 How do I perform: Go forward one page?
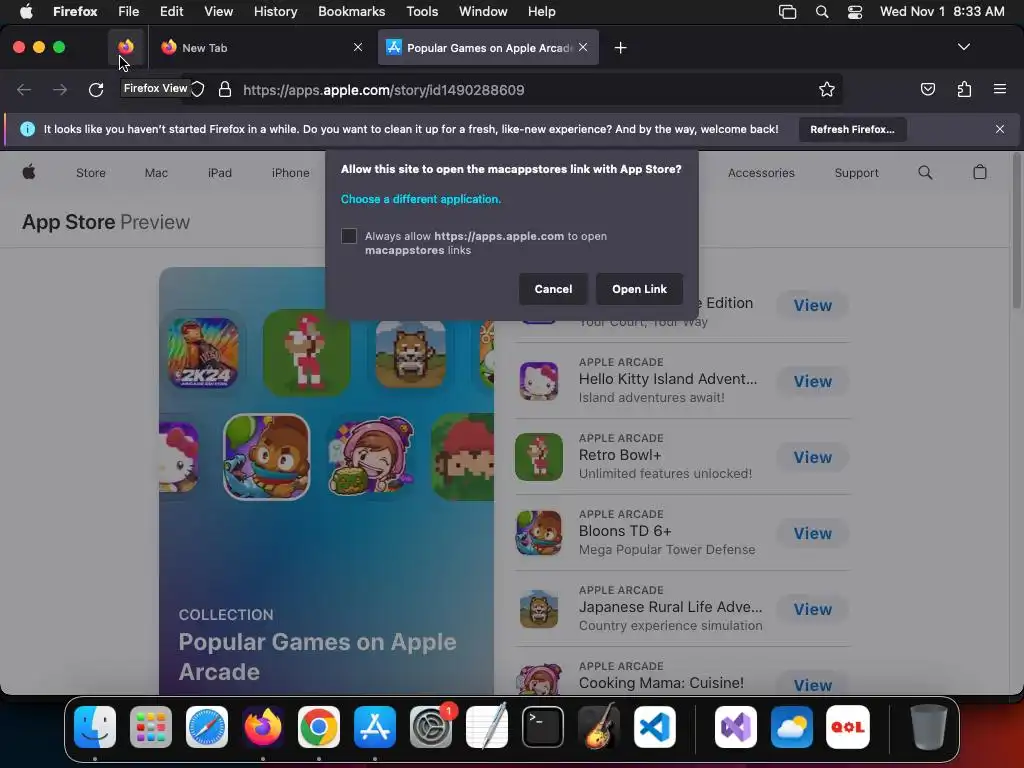(x=60, y=89)
